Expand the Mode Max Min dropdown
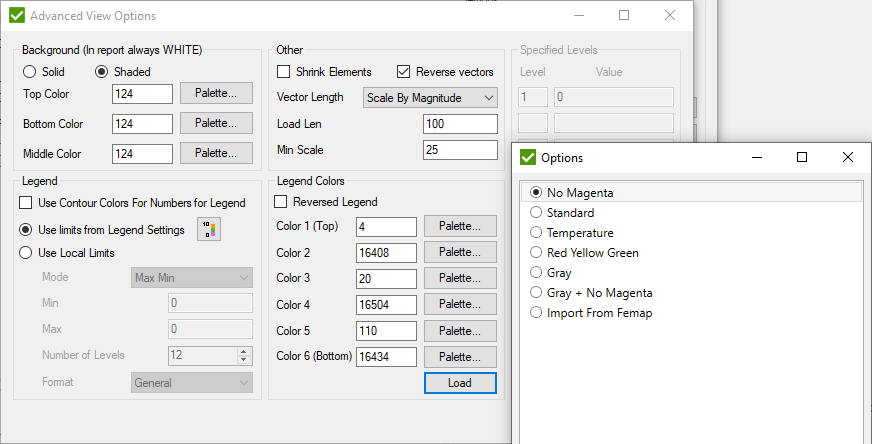The height and width of the screenshot is (444, 872). click(x=192, y=278)
